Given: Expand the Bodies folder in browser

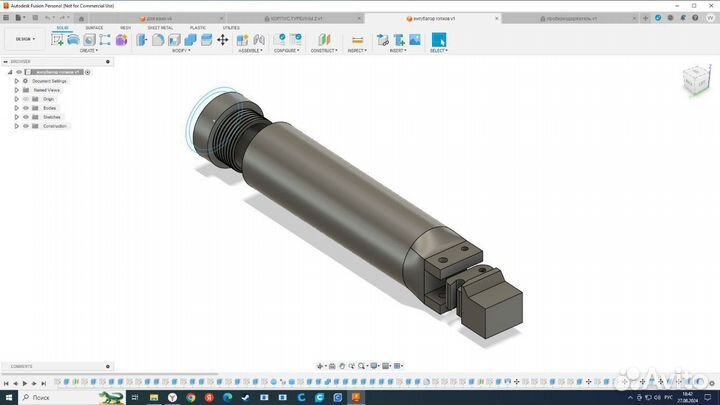Looking at the screenshot, I should (x=16, y=108).
